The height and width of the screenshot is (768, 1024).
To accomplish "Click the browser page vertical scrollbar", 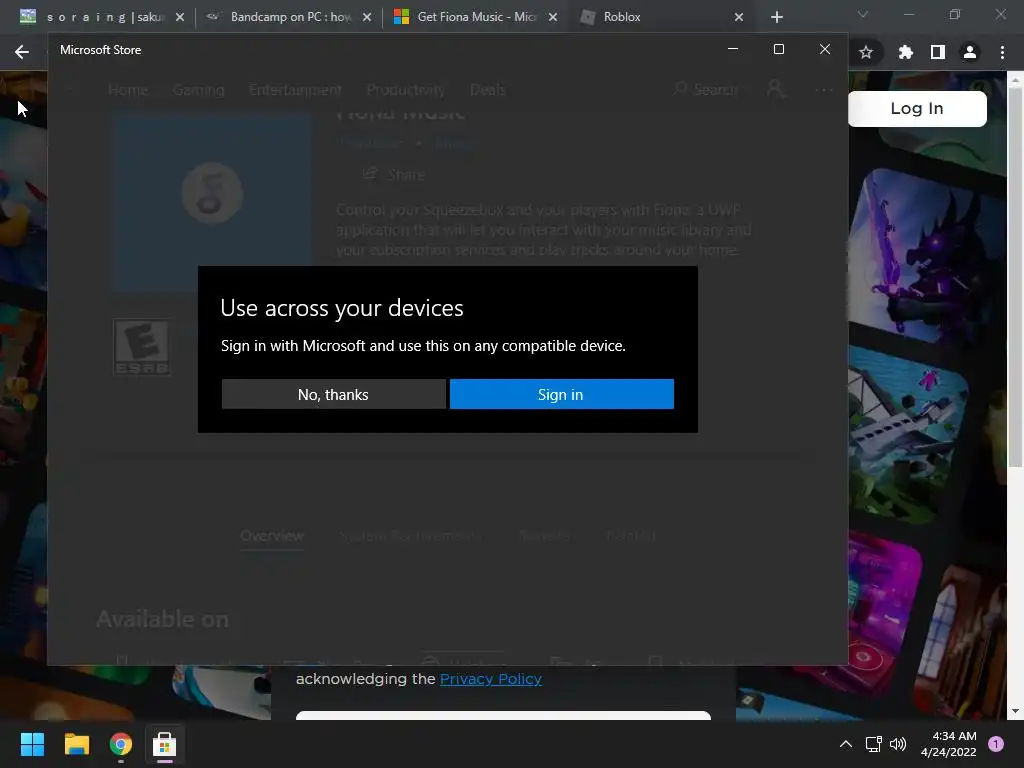I will 1015,278.
